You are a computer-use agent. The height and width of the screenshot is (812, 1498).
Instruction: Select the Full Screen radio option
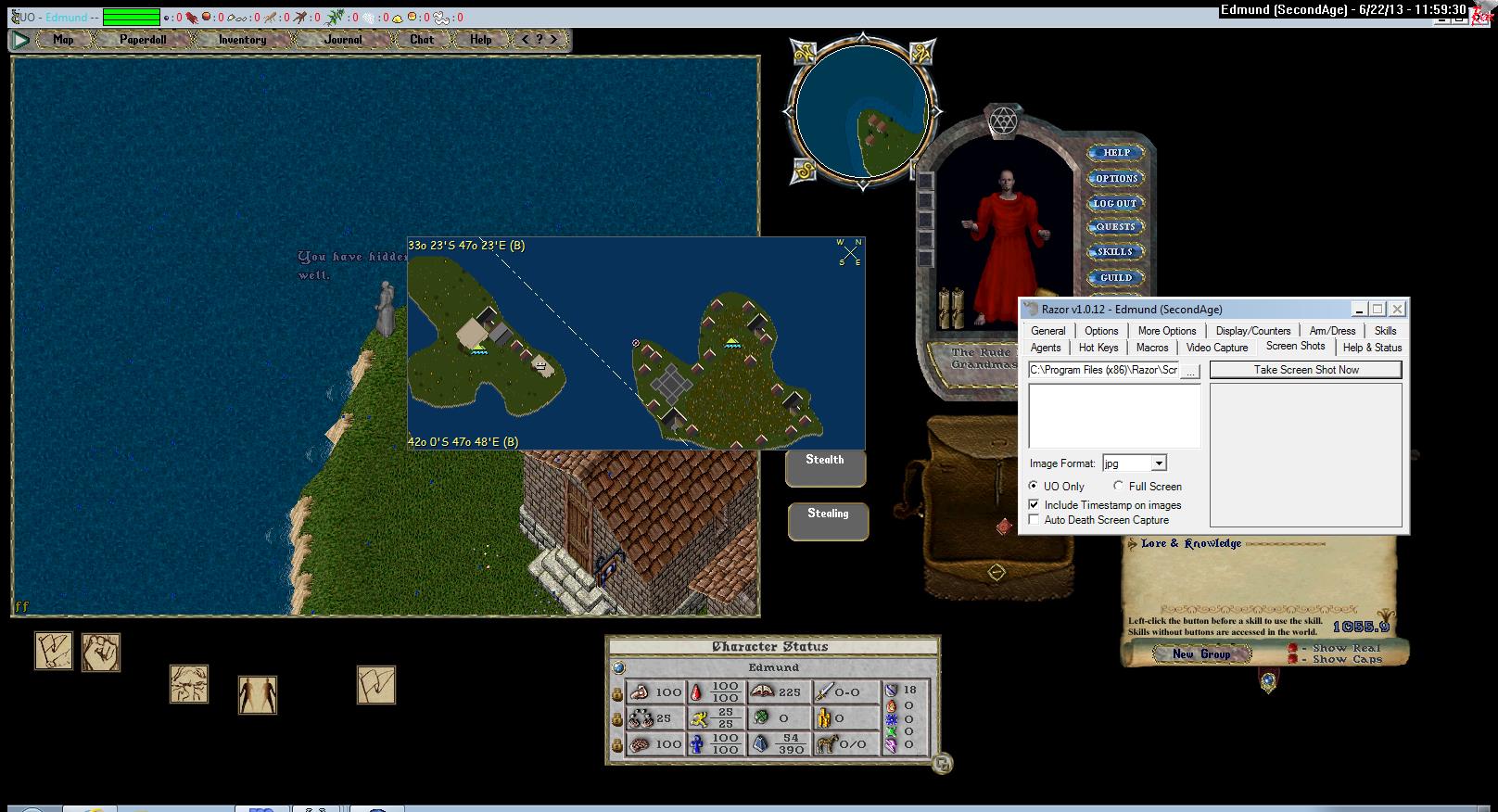[1118, 486]
